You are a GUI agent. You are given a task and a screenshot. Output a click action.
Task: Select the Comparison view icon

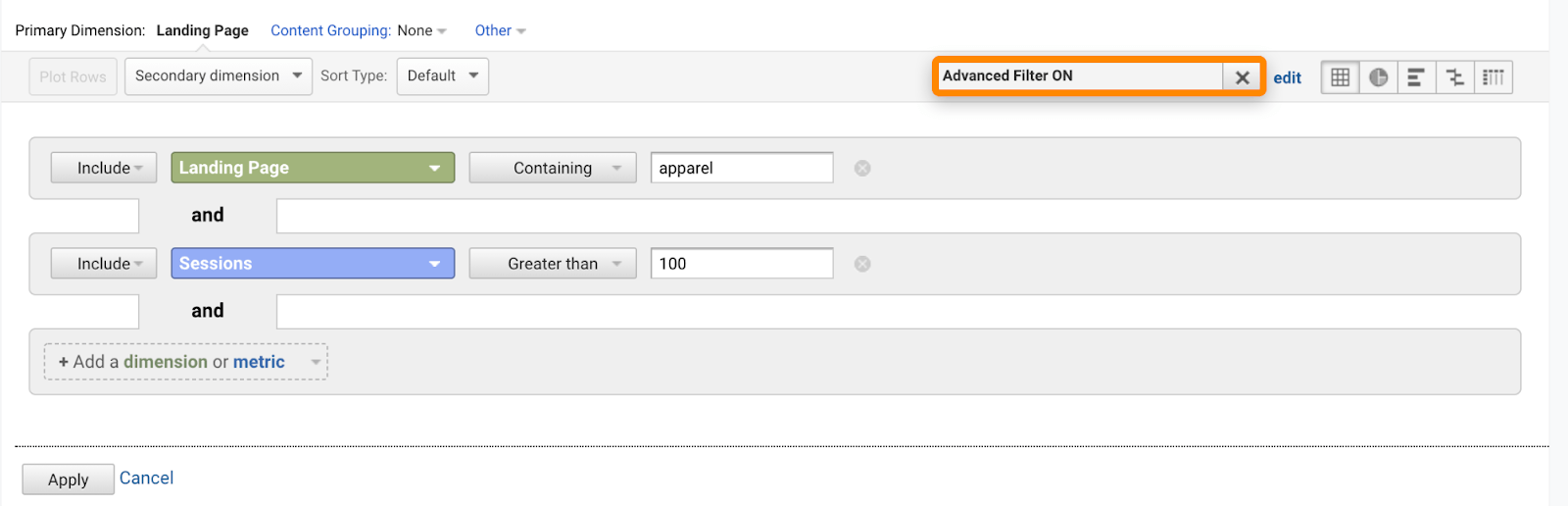pyautogui.click(x=1455, y=77)
